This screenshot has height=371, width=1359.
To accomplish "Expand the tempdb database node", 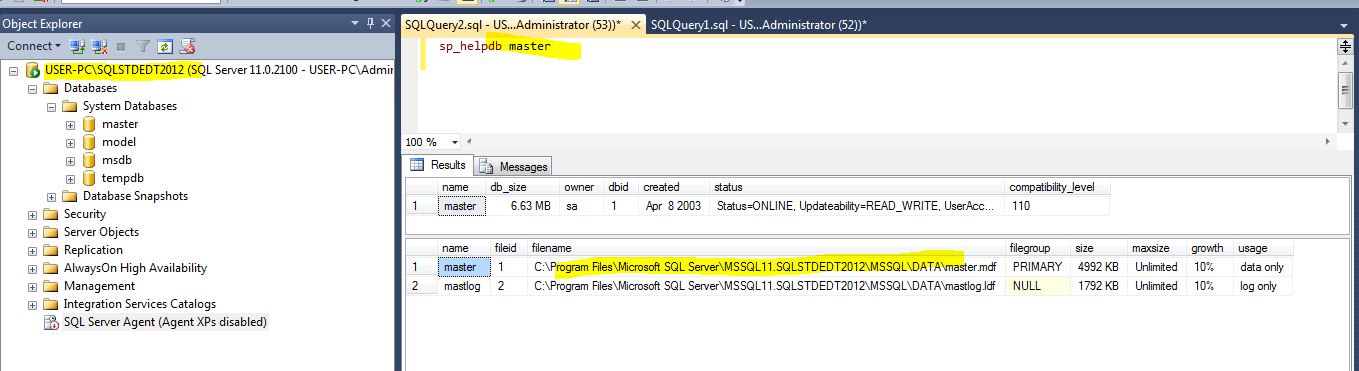I will (x=71, y=178).
